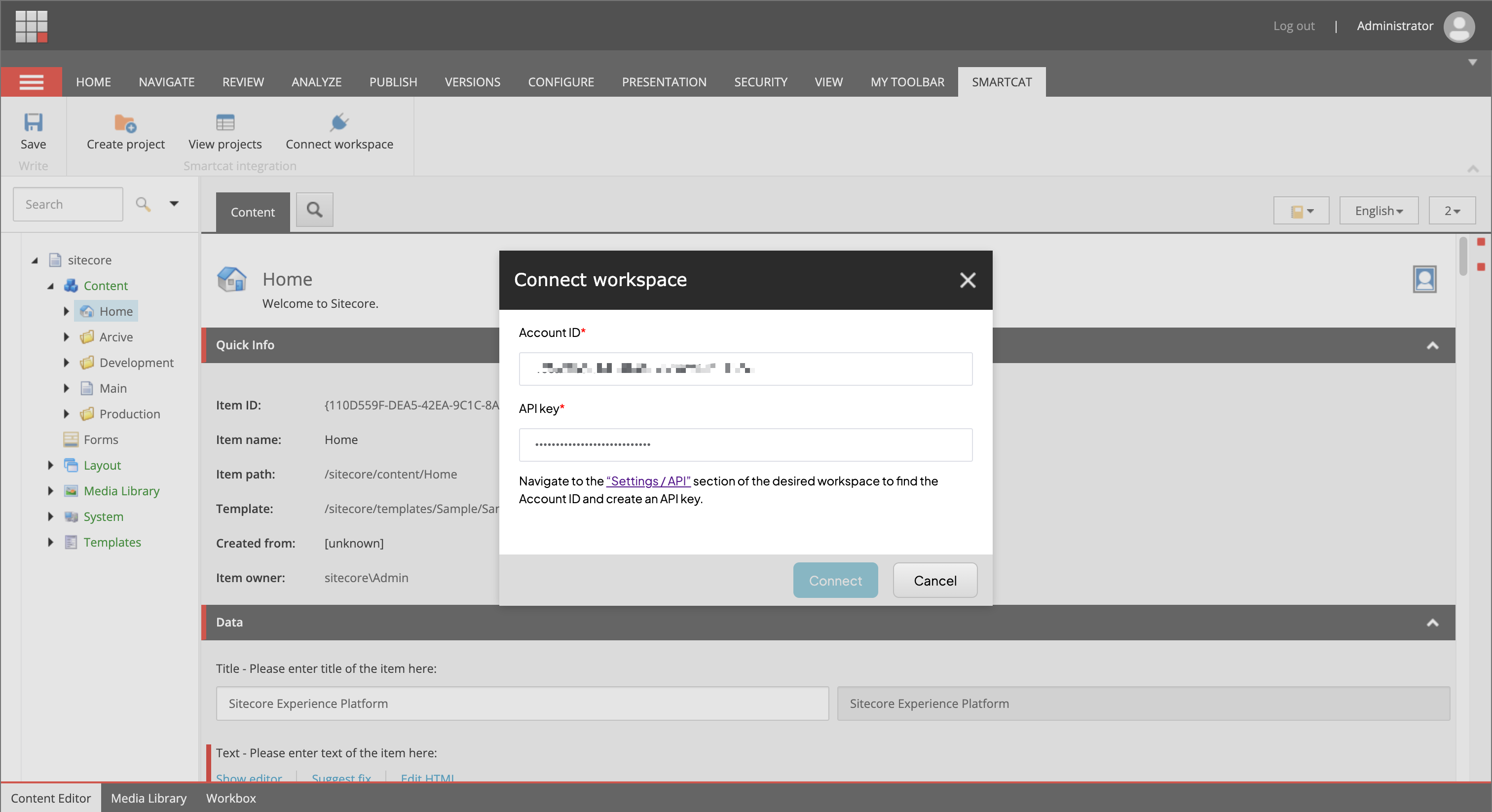Expand the Arcive tree node

[x=66, y=337]
